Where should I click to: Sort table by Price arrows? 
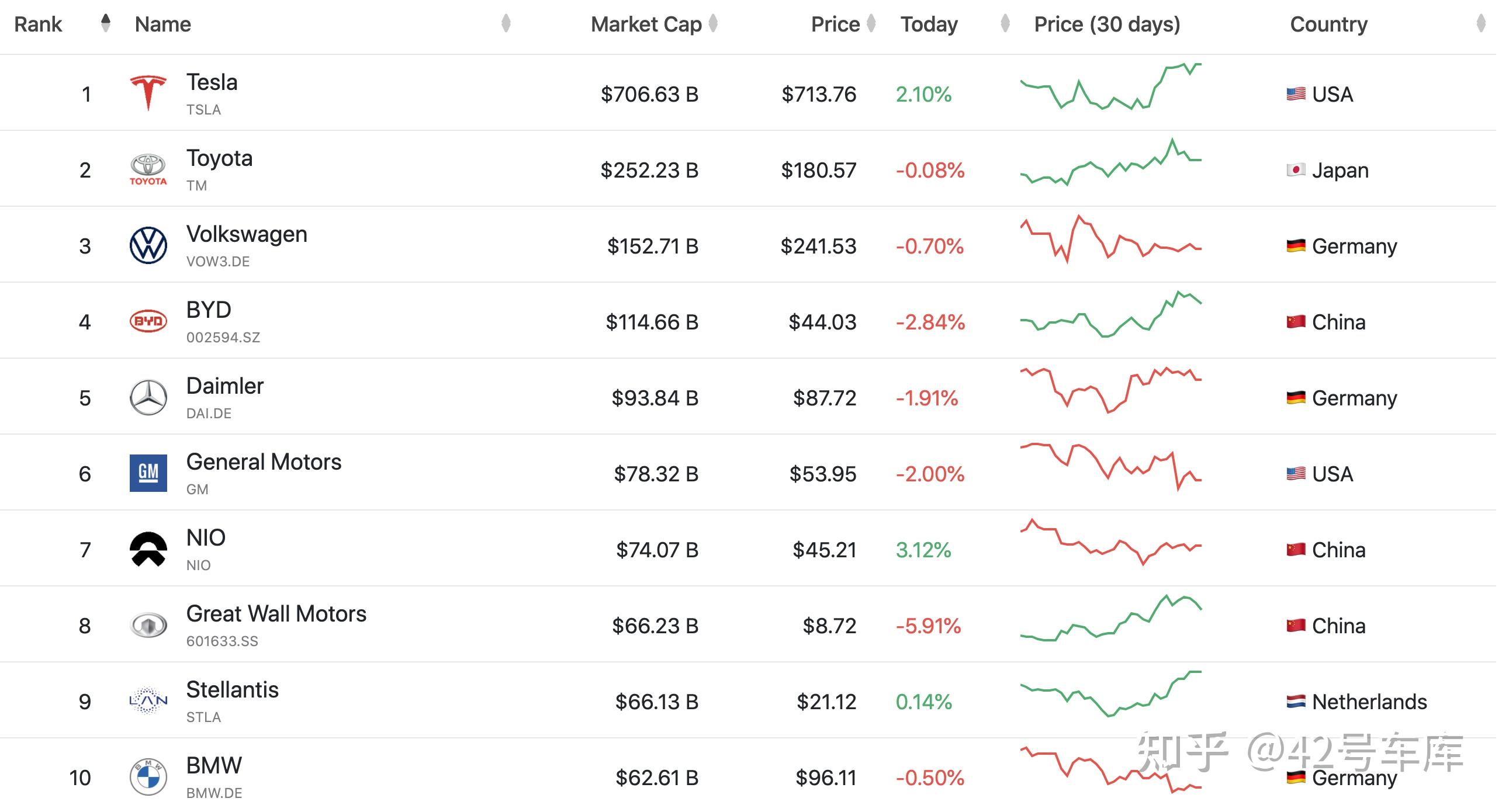pyautogui.click(x=871, y=23)
